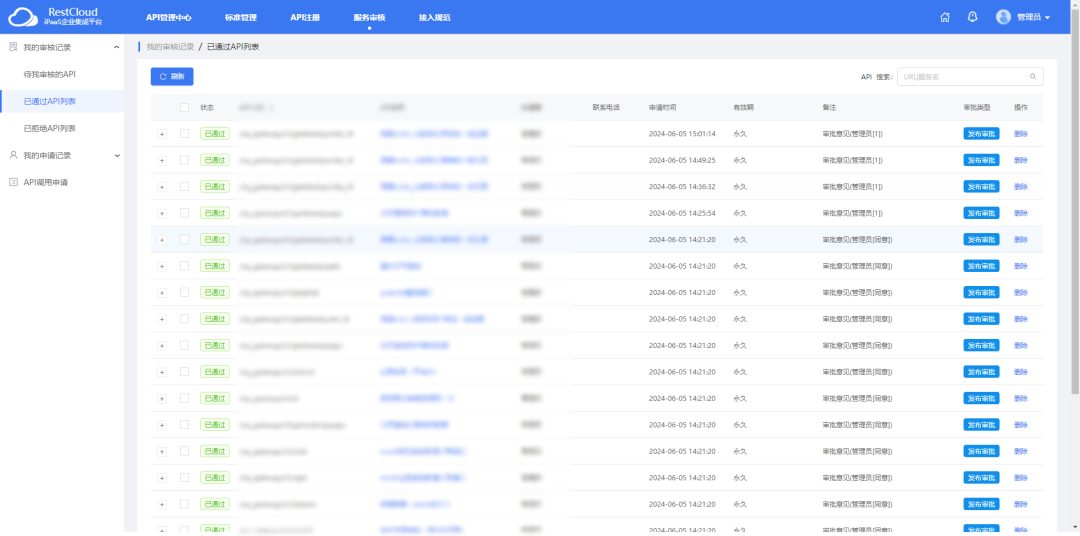Expand the first table row with plus
Screen dimensions: 1080x536
pos(162,133)
